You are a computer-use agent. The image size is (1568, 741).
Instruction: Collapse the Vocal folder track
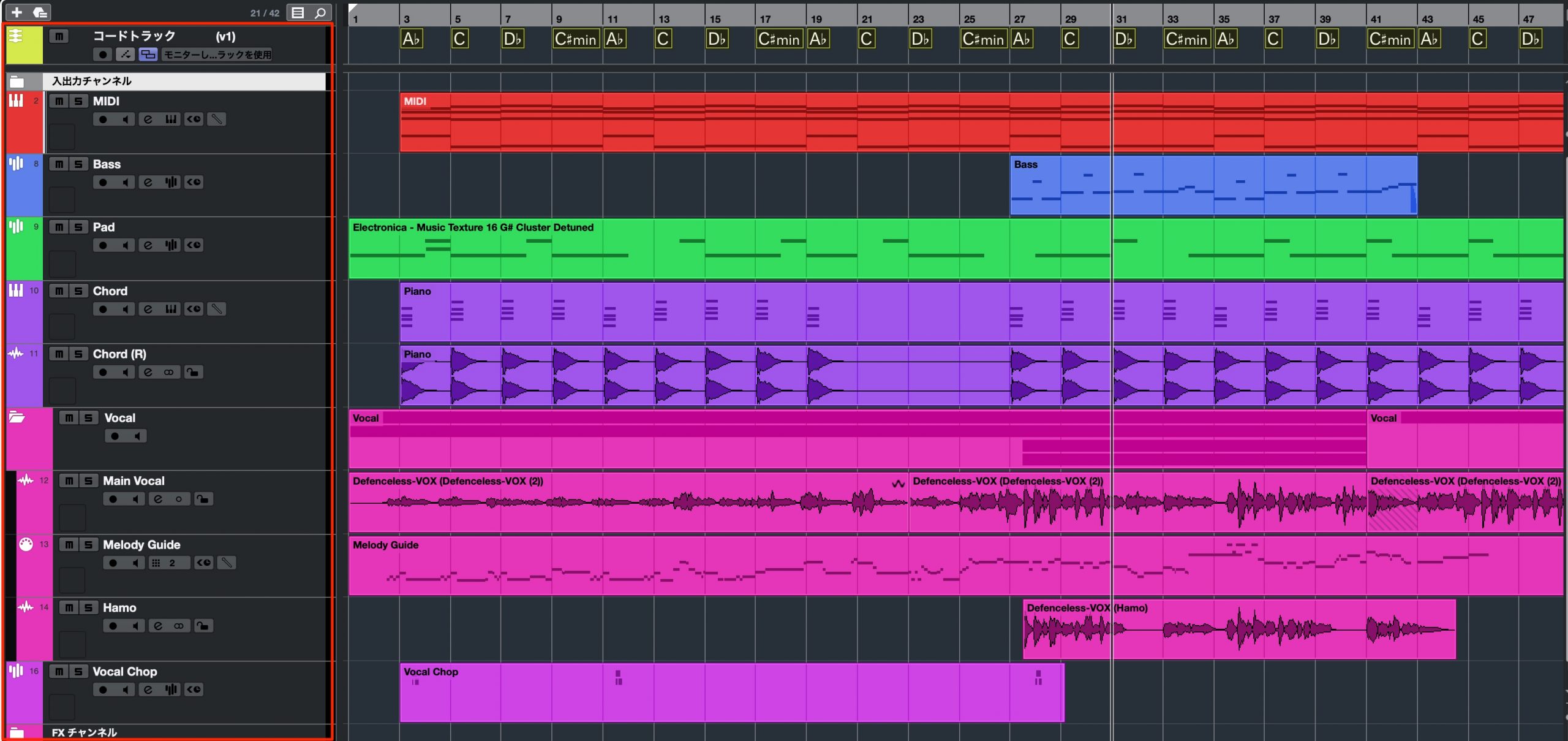[17, 417]
